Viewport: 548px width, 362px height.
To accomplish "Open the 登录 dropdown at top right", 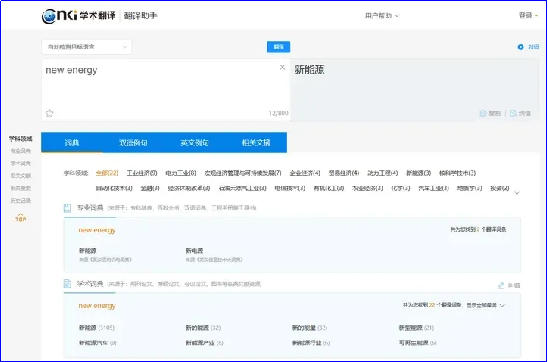I will [x=528, y=15].
